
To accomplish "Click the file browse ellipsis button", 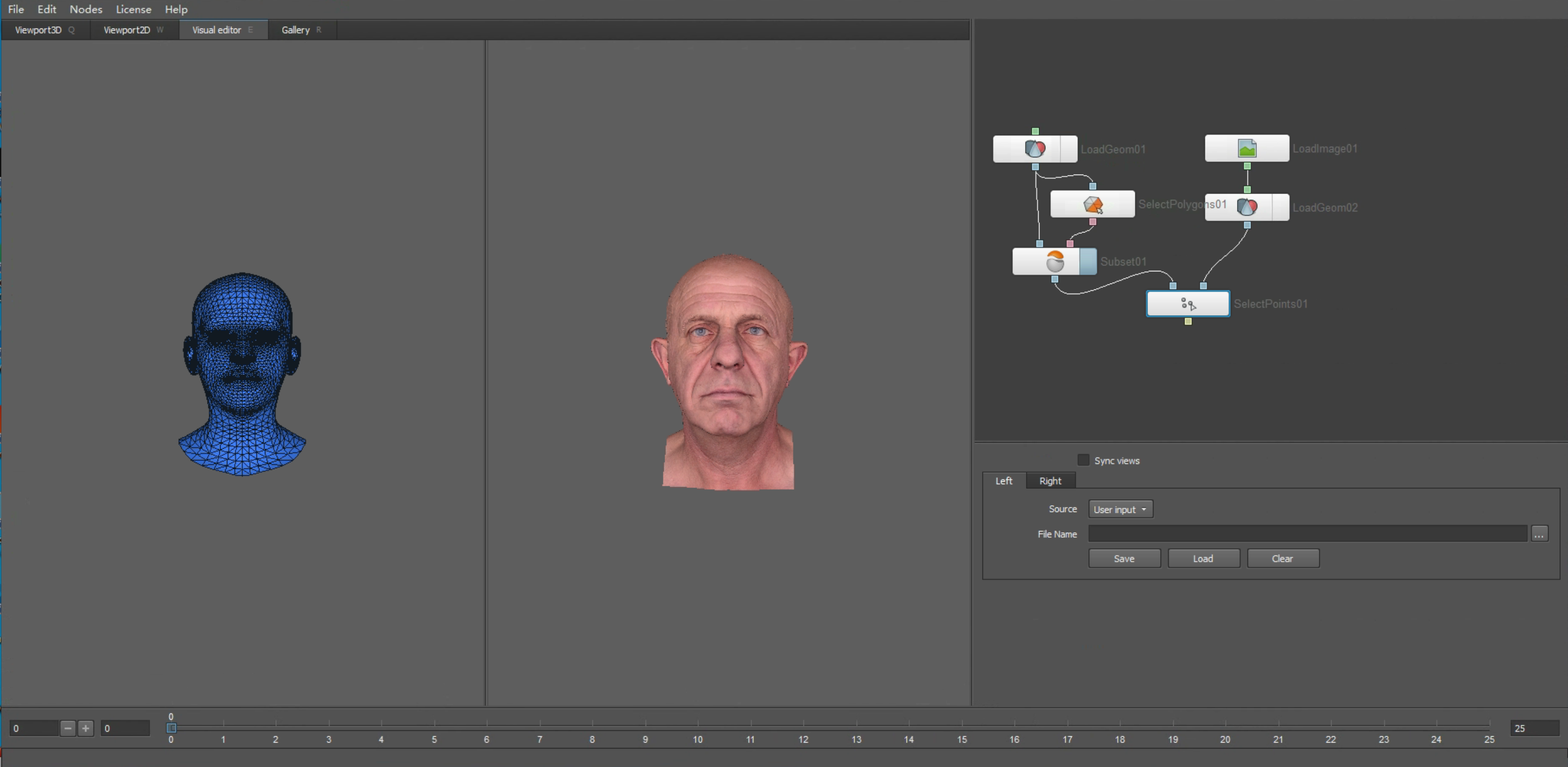I will point(1539,534).
